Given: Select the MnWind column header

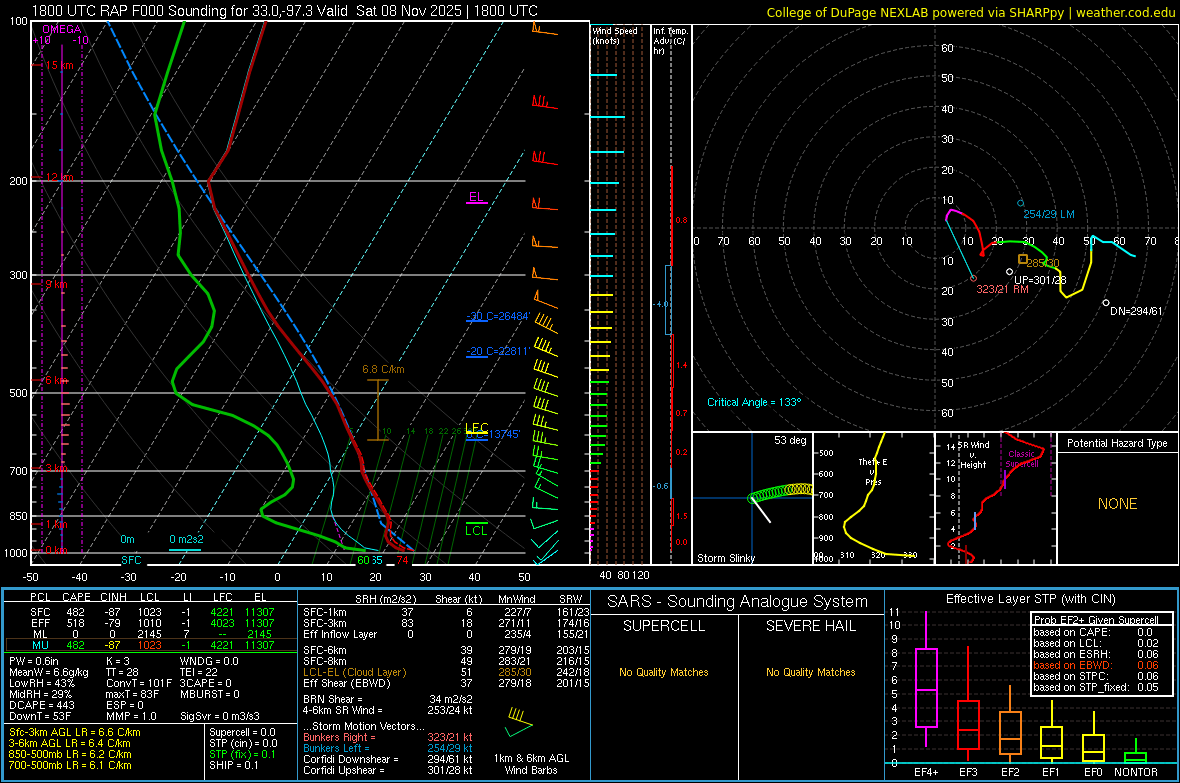Looking at the screenshot, I should [x=516, y=599].
